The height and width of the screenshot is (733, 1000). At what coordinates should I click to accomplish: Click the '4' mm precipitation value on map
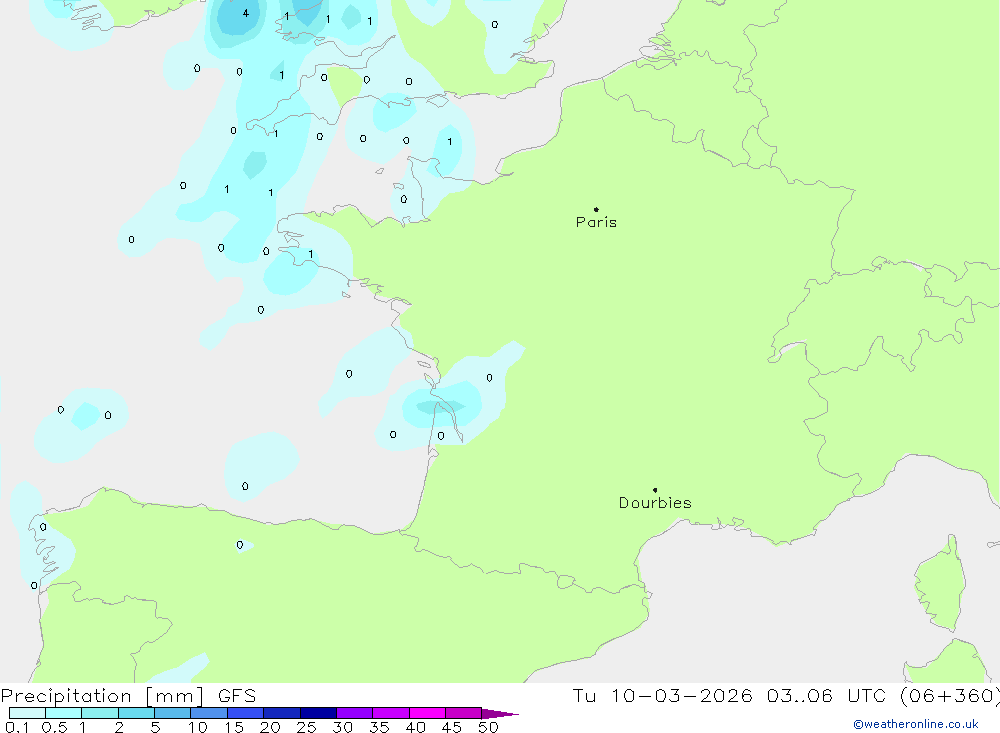[246, 13]
